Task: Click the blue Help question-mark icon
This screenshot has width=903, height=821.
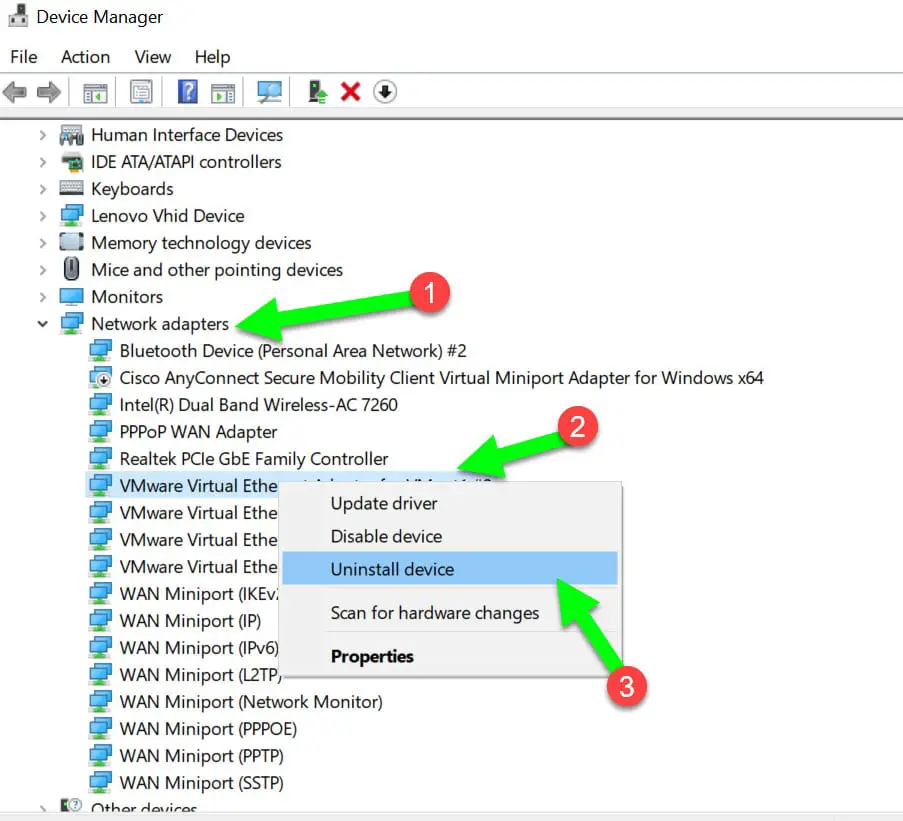Action: click(x=188, y=92)
